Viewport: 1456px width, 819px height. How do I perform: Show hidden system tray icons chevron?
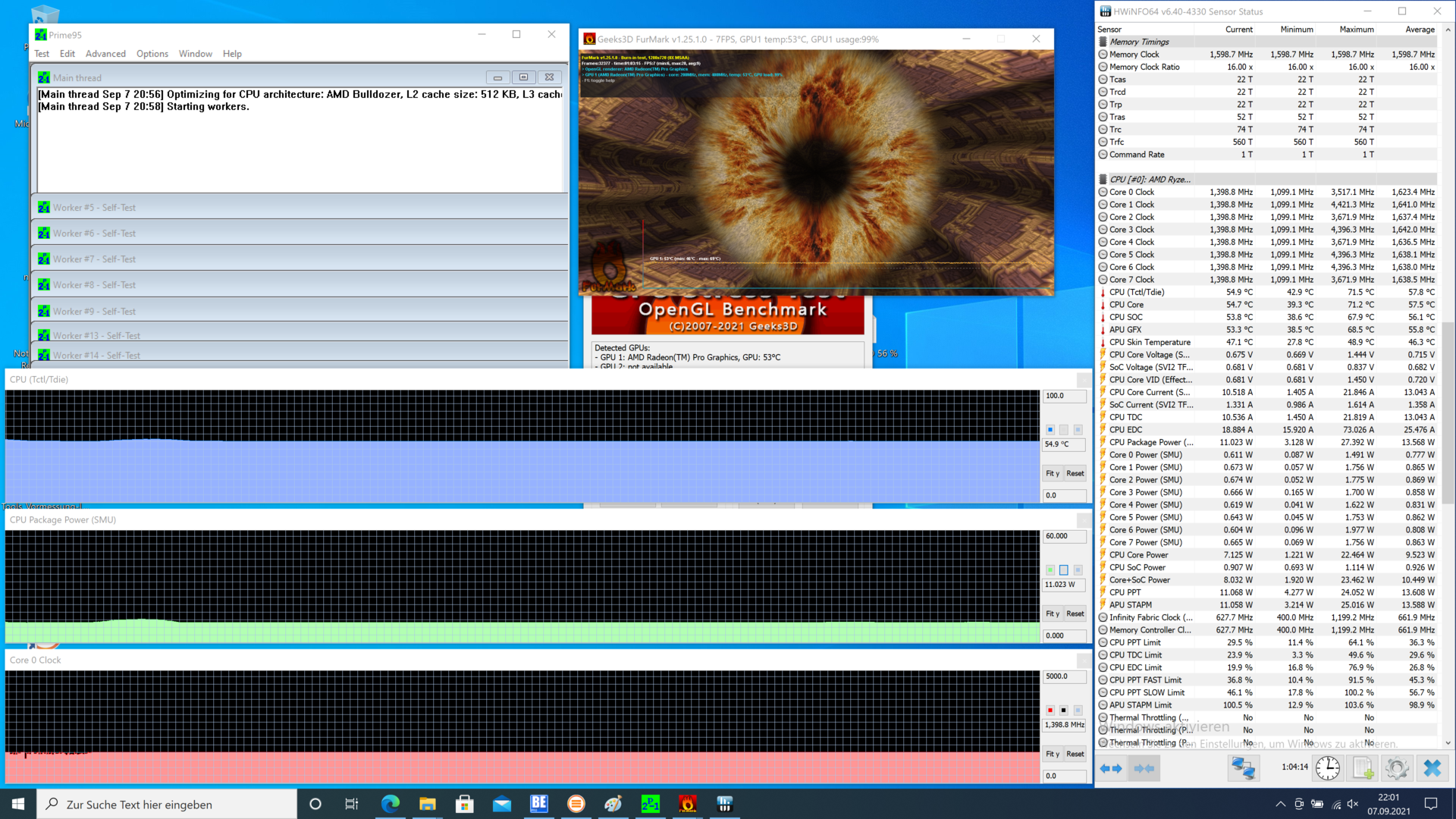1281,804
